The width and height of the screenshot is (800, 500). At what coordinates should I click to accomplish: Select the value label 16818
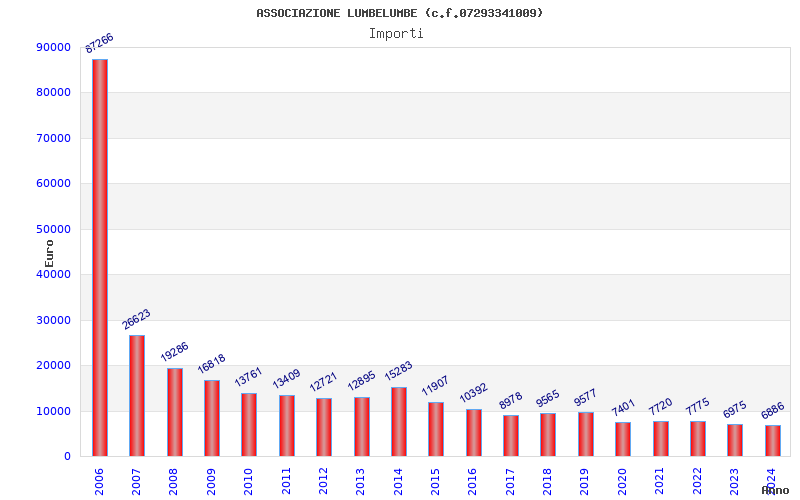[x=212, y=364]
